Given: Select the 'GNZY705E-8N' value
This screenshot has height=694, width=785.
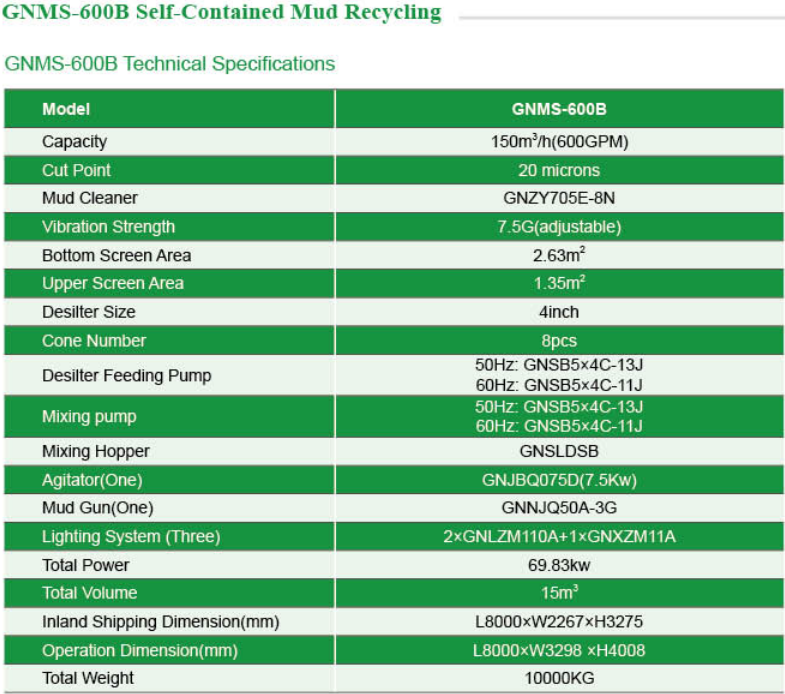Looking at the screenshot, I should 559,198.
